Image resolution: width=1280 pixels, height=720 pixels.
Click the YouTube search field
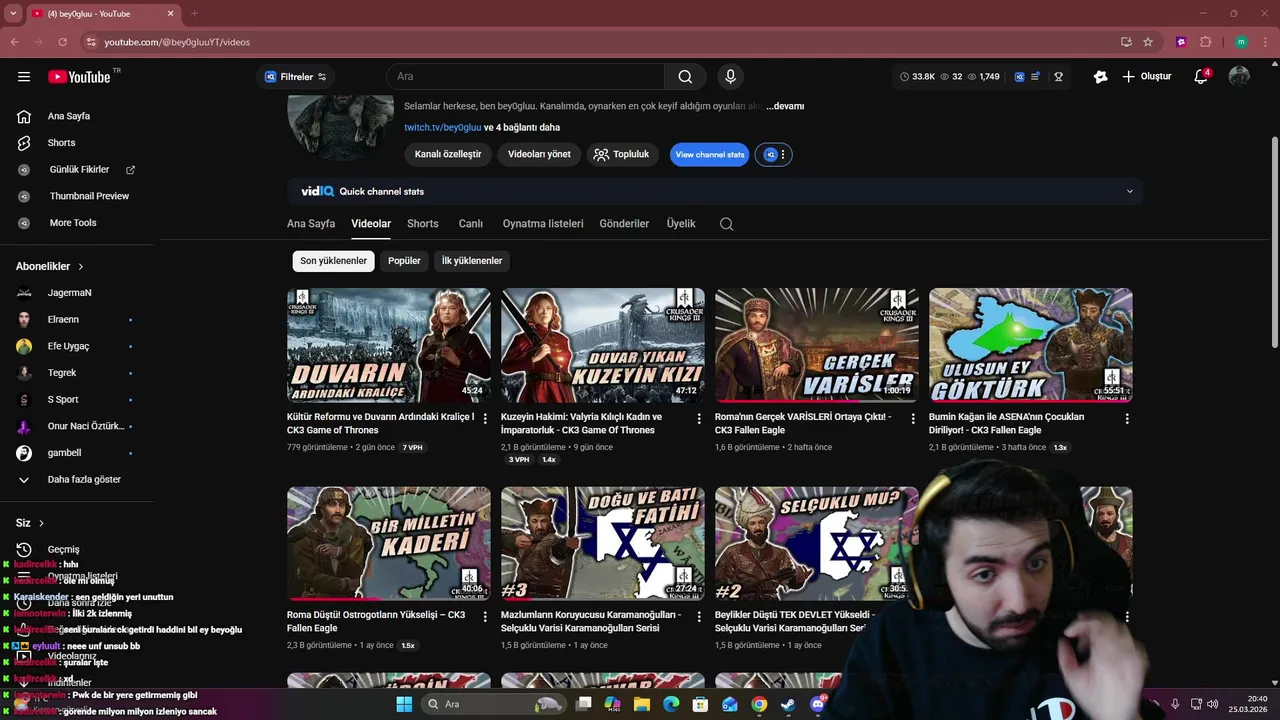[525, 77]
